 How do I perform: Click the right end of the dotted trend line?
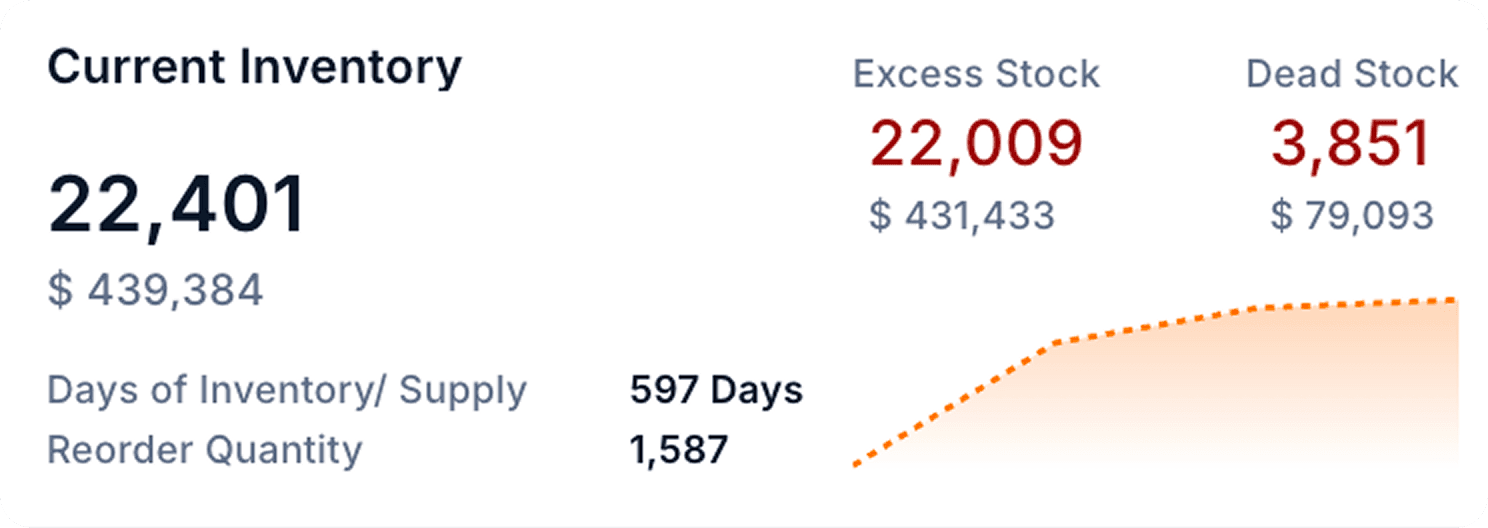coord(1455,300)
